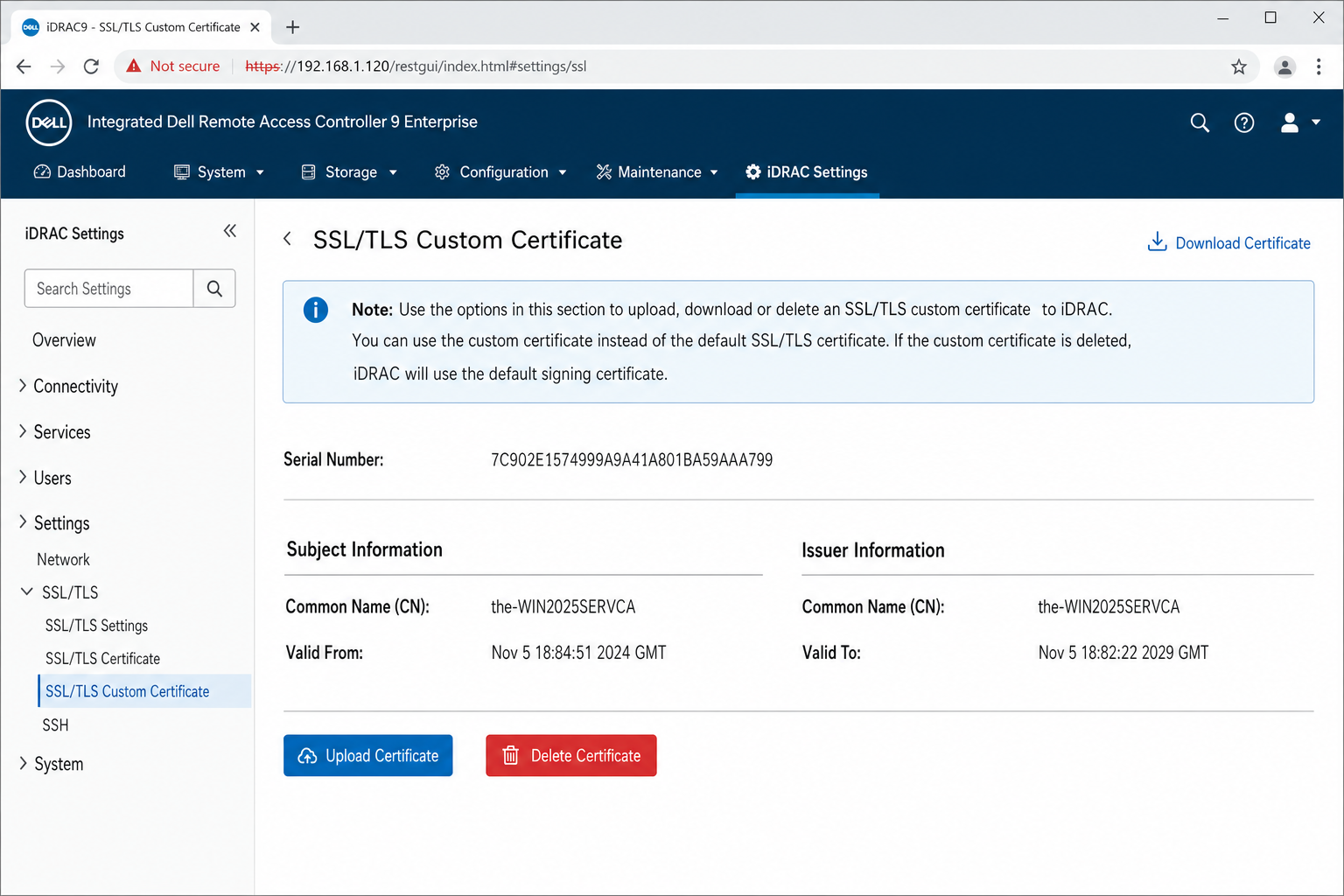
Task: Click the Not secure warning indicator
Action: [173, 66]
